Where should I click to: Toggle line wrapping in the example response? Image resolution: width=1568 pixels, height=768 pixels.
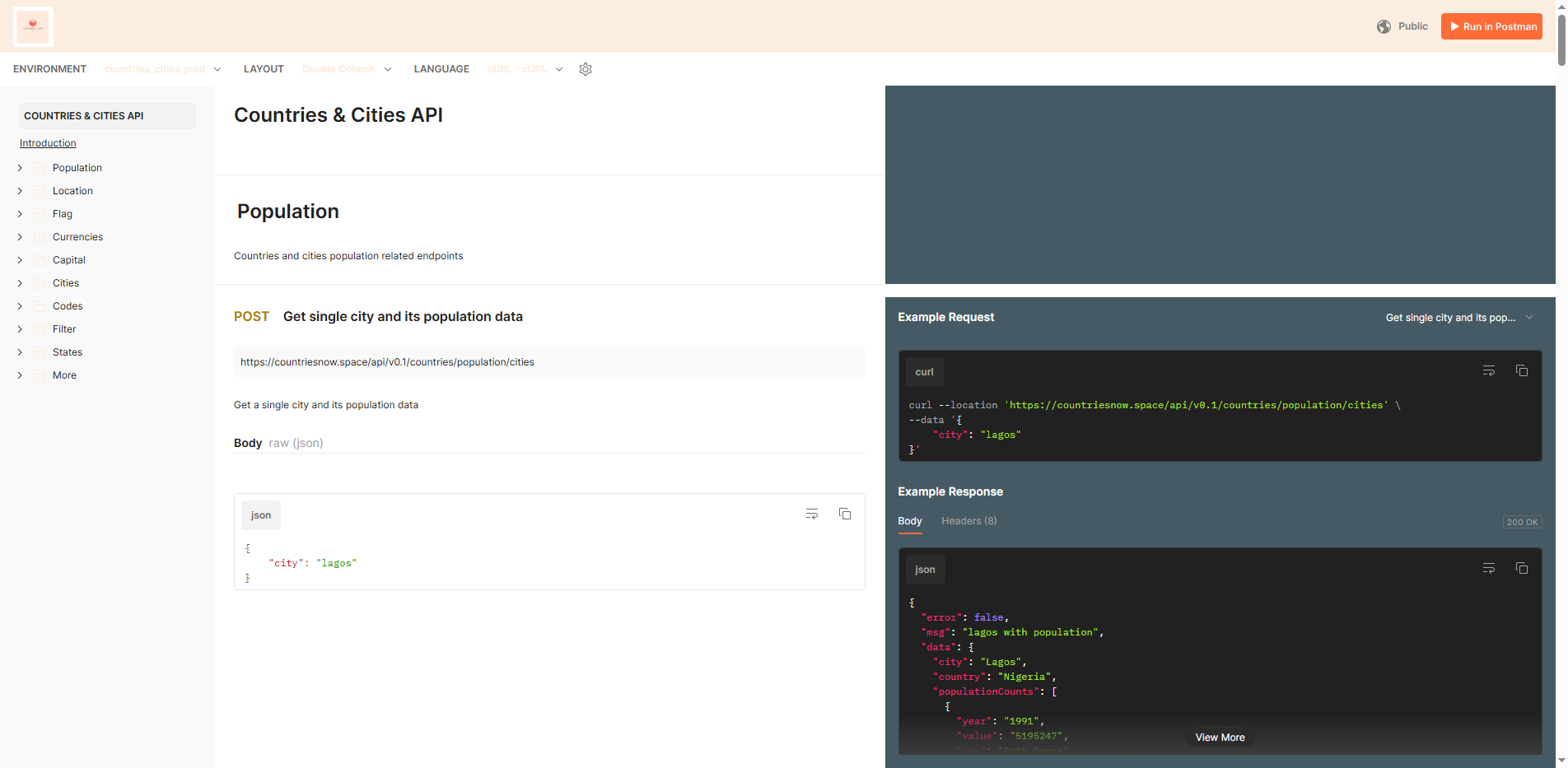tap(1488, 568)
